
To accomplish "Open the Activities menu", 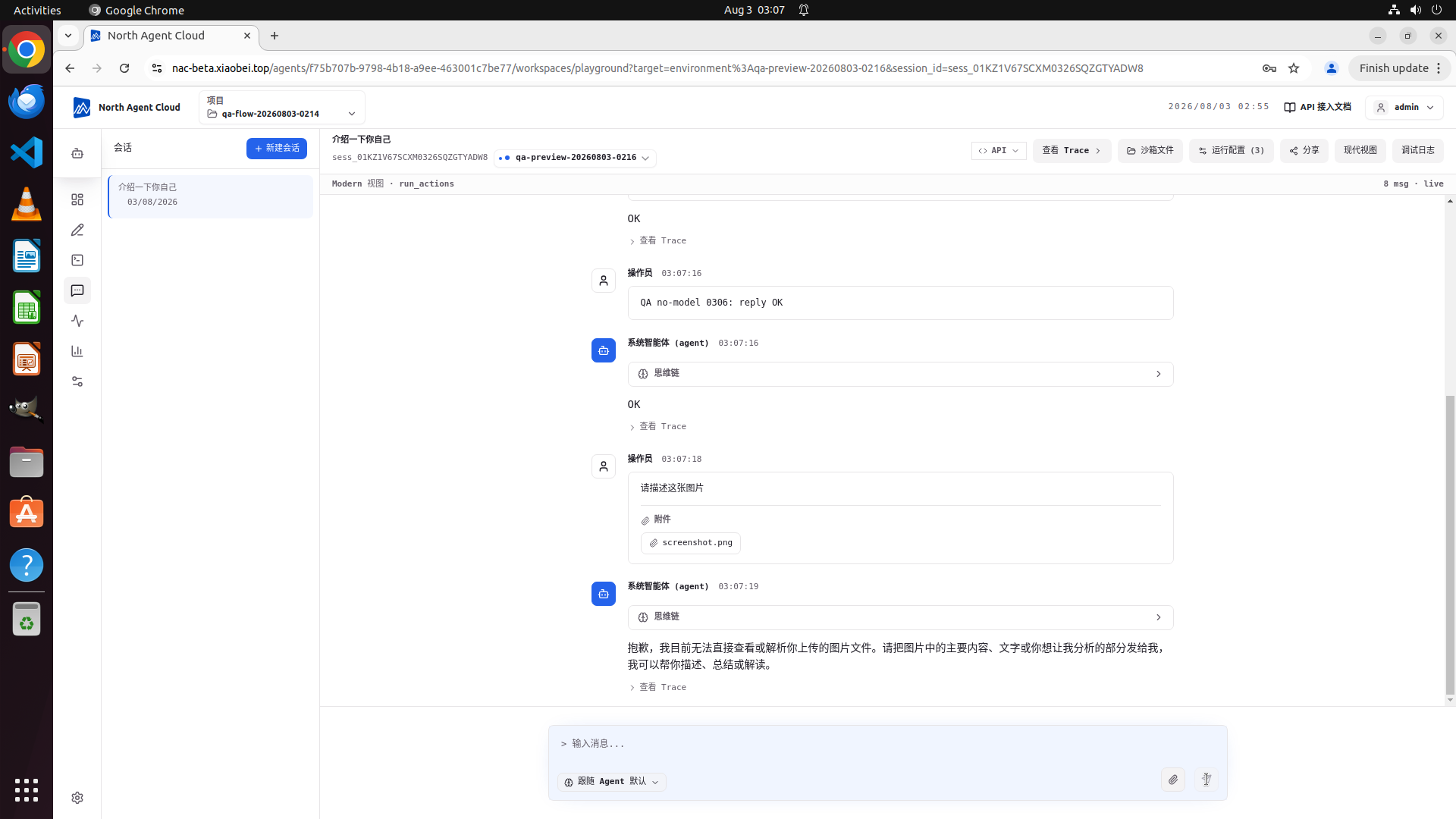I will (x=37, y=10).
